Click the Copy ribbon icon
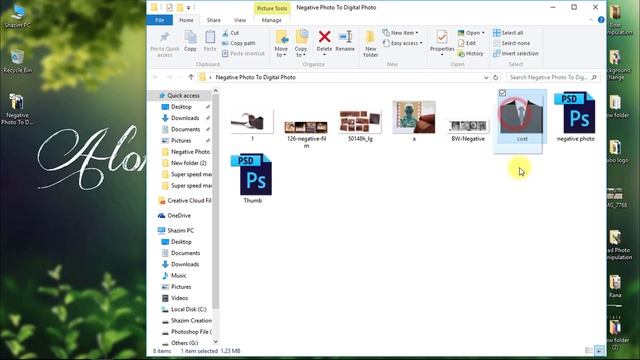Viewport: 640px width, 360px height. (190, 38)
